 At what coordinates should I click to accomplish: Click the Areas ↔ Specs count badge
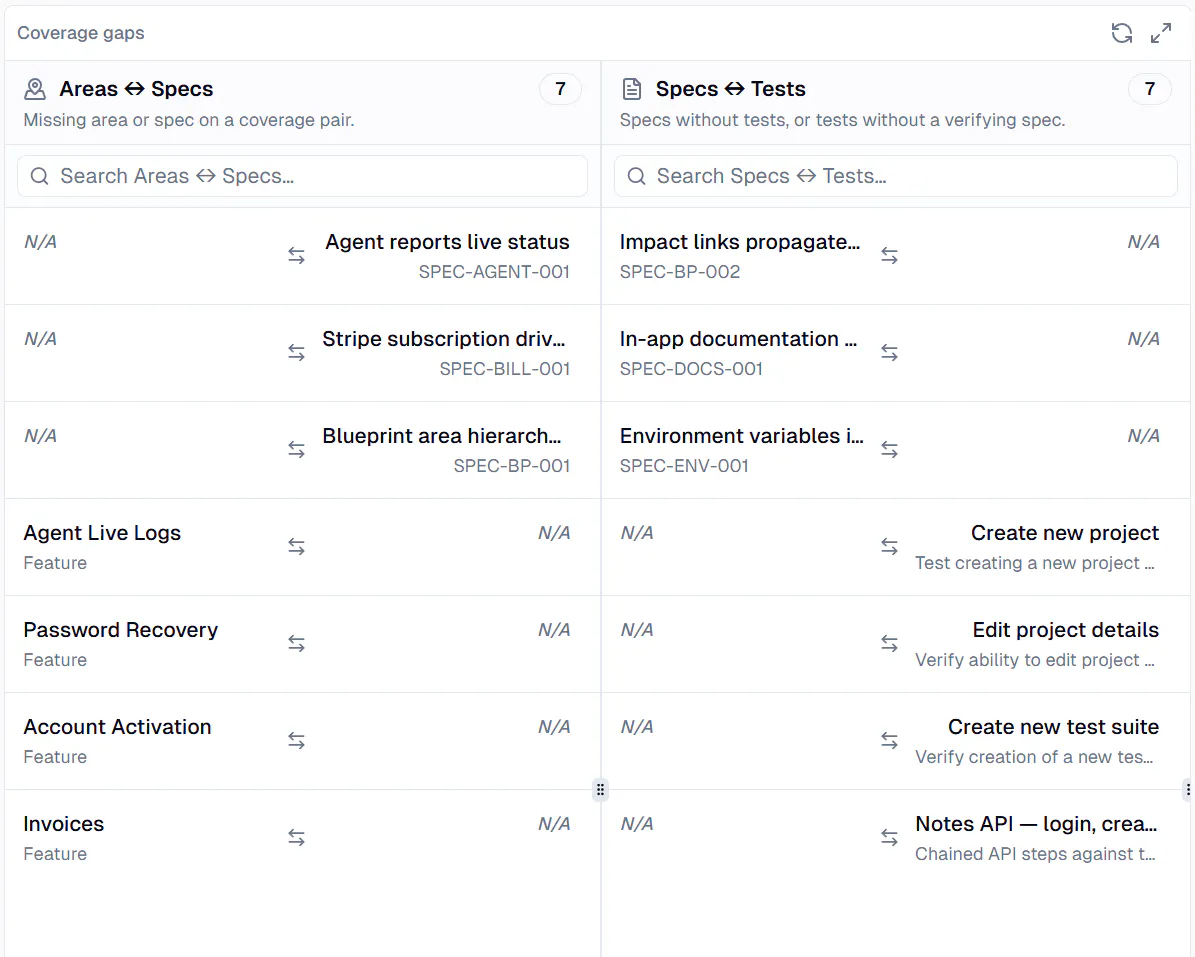coord(560,89)
